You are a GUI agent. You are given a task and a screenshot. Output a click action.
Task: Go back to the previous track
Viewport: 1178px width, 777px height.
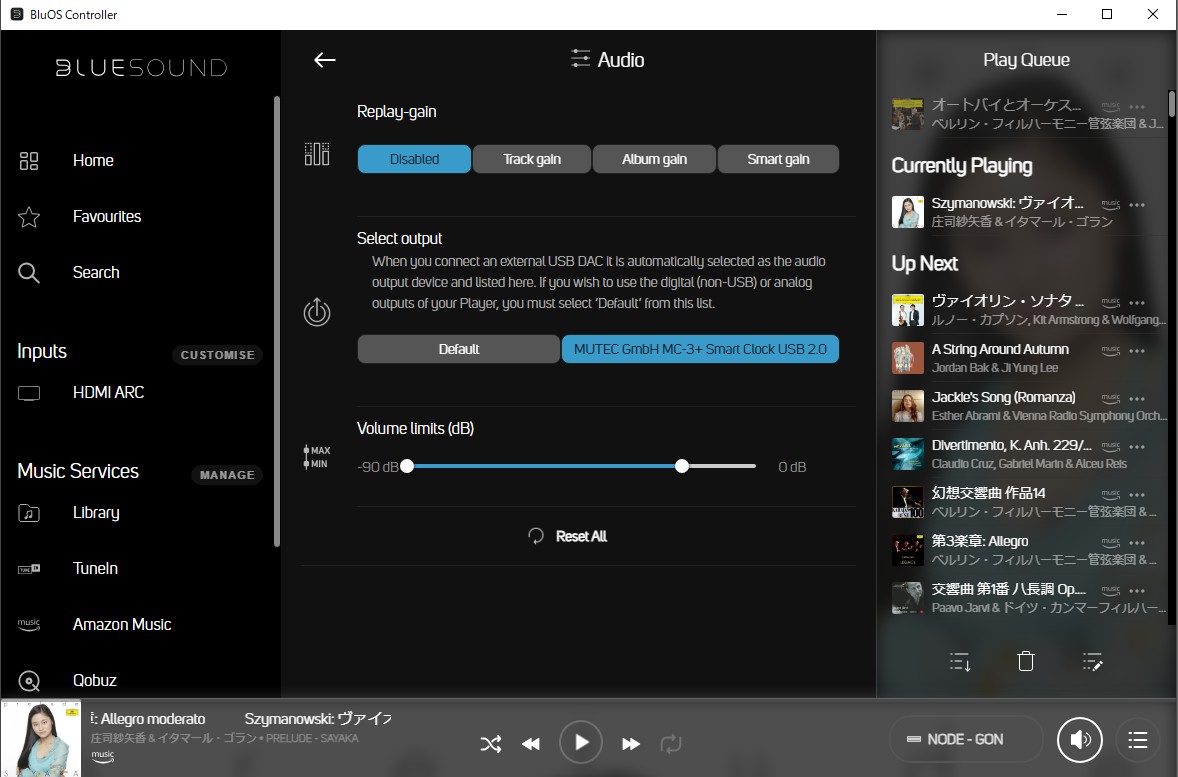pos(531,743)
